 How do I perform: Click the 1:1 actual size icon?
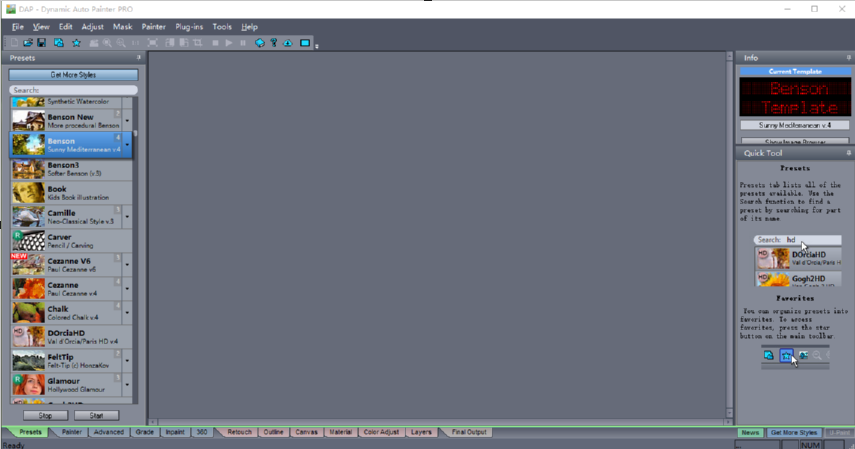[x=135, y=43]
